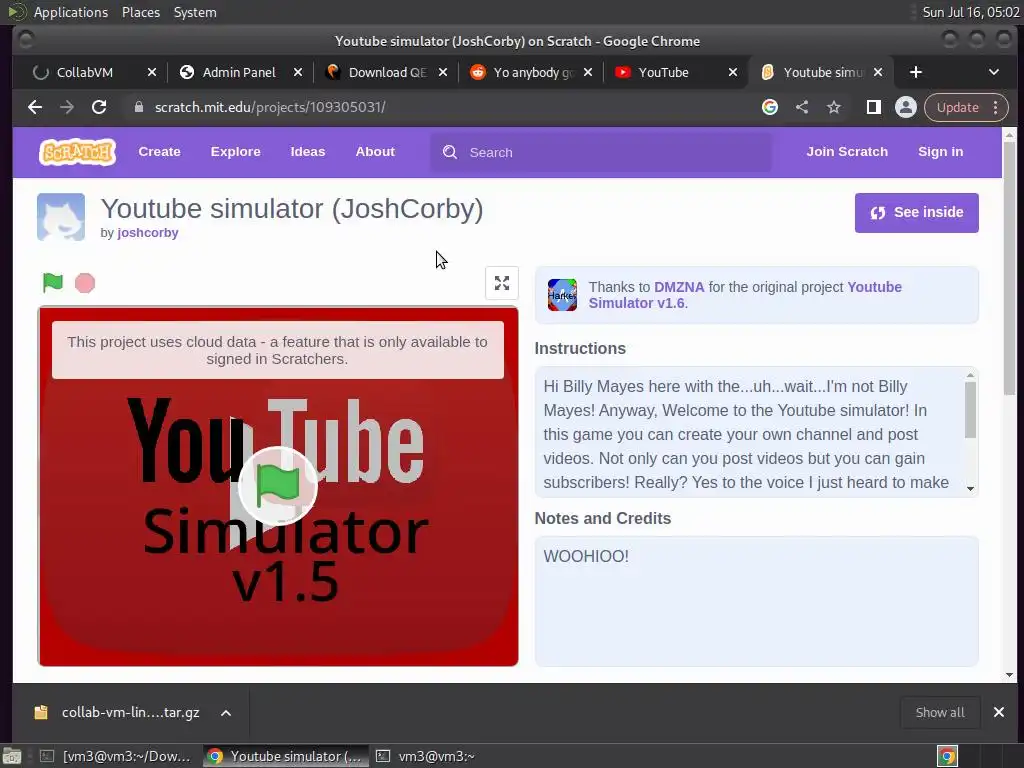Click the padlock site info icon
This screenshot has height=768, width=1024.
(x=138, y=107)
